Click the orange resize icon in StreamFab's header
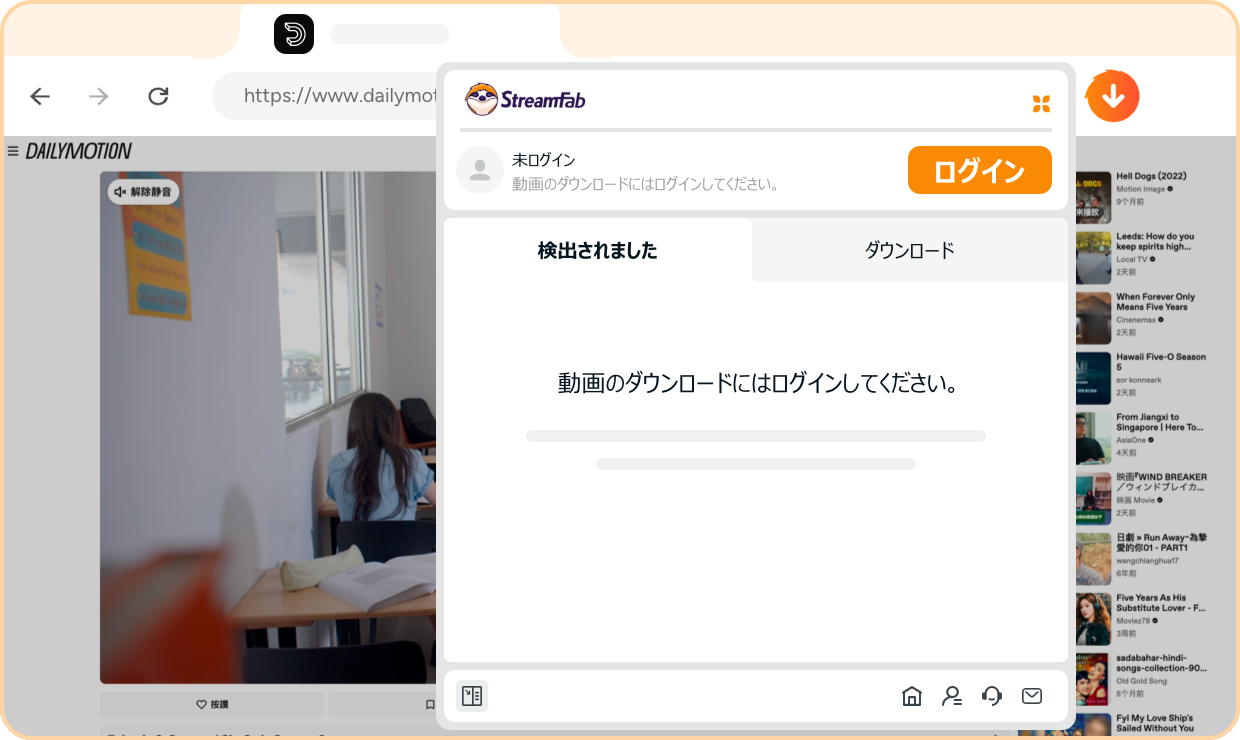This screenshot has height=740, width=1240. click(1041, 103)
